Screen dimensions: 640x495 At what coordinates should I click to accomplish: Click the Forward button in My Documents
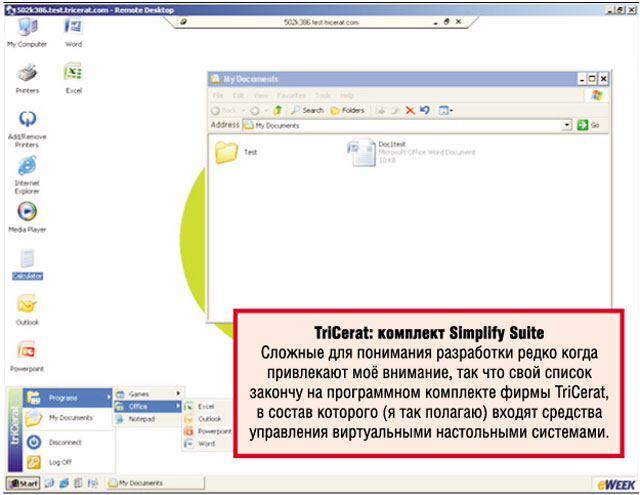255,111
